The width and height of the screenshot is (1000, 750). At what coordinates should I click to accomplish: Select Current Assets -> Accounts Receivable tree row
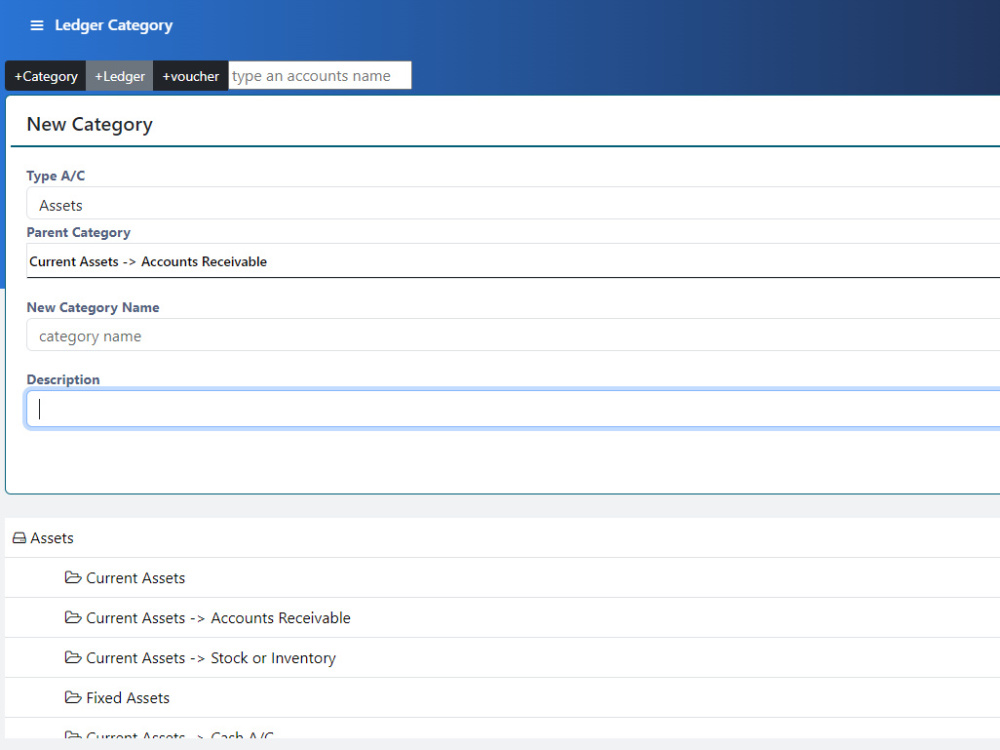503,617
